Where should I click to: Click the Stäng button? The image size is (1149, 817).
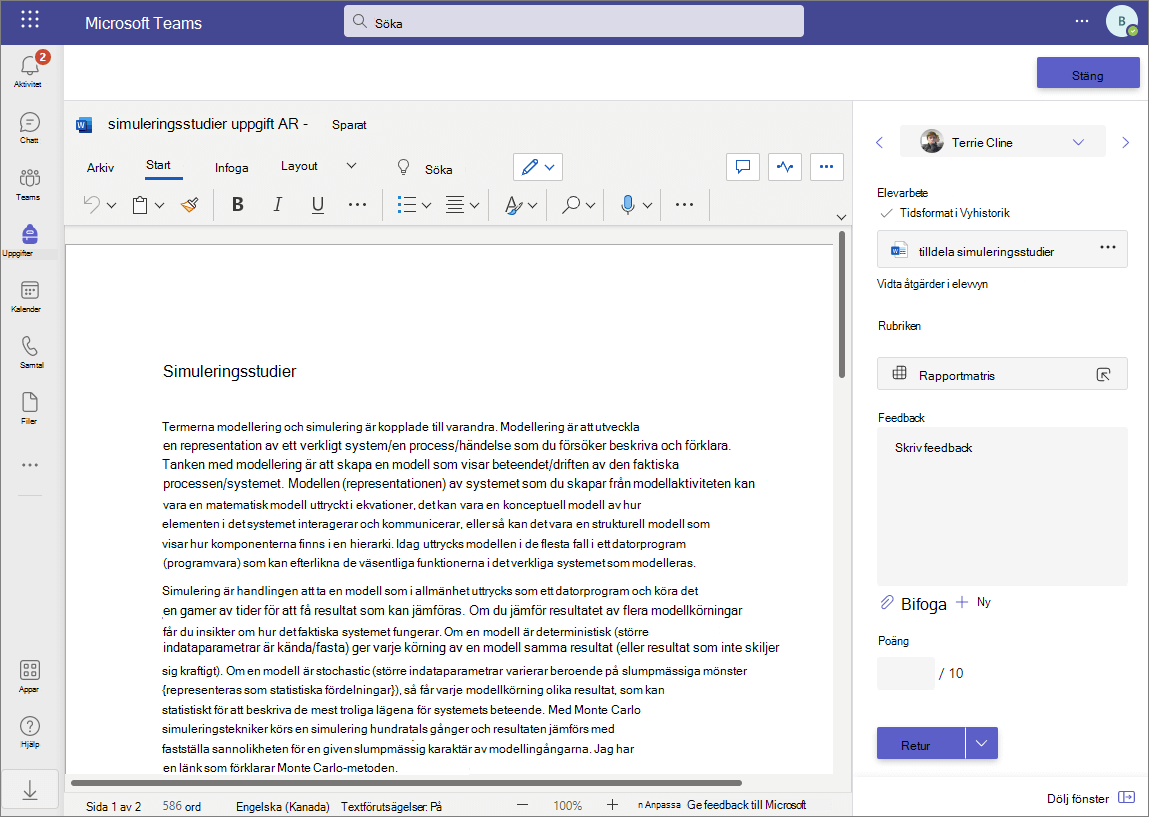(1087, 75)
